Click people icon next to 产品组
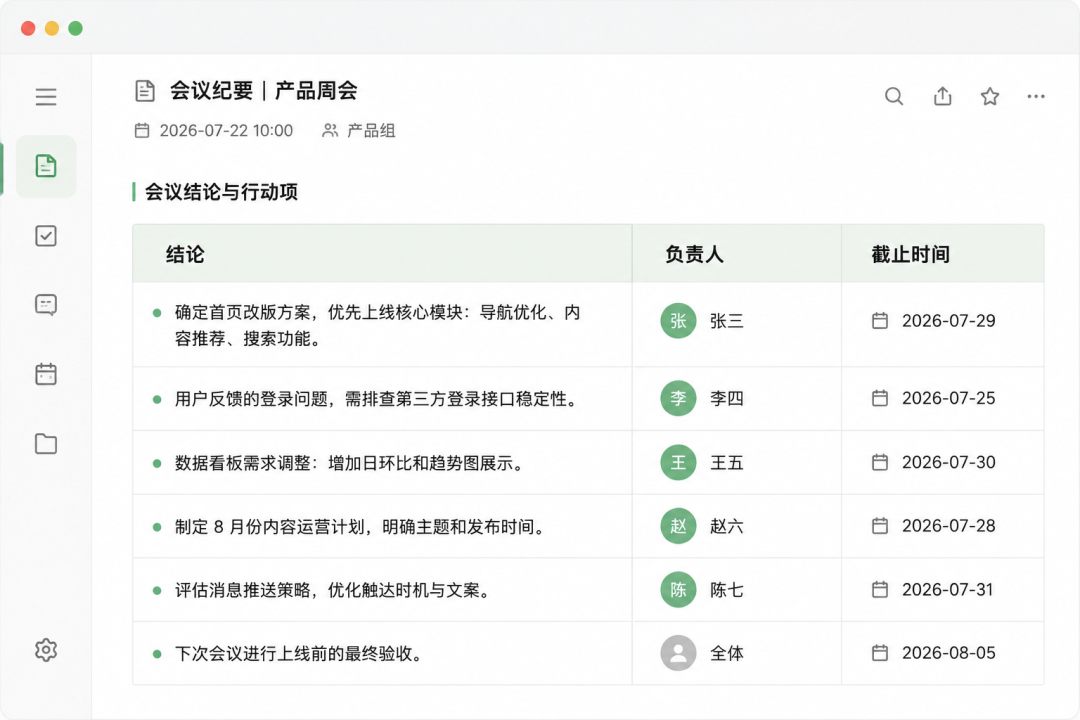 330,130
